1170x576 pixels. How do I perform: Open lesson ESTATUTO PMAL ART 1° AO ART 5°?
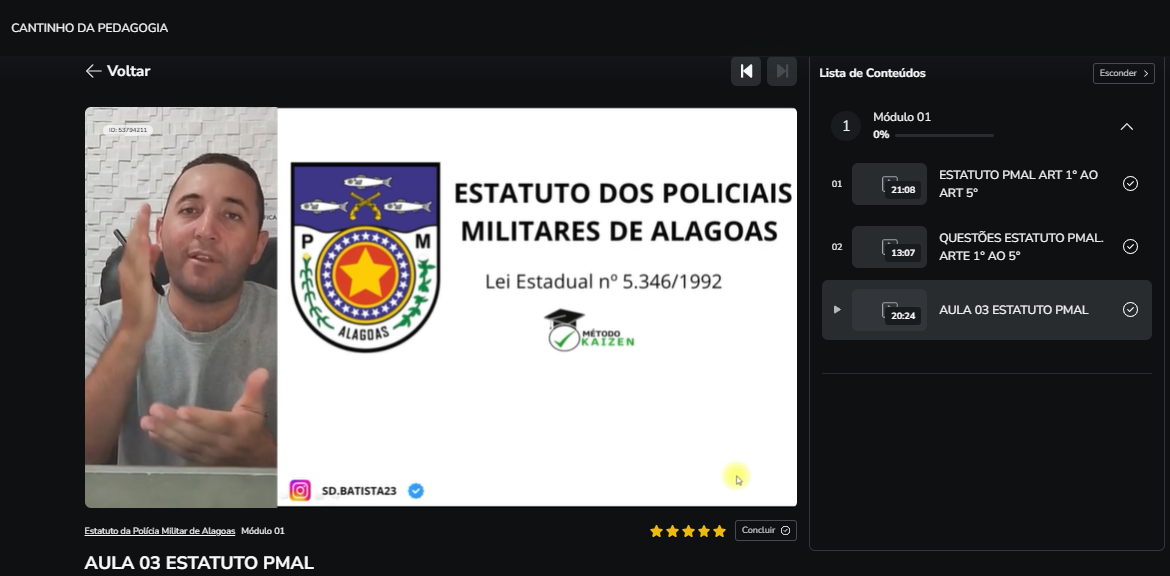(x=1018, y=183)
